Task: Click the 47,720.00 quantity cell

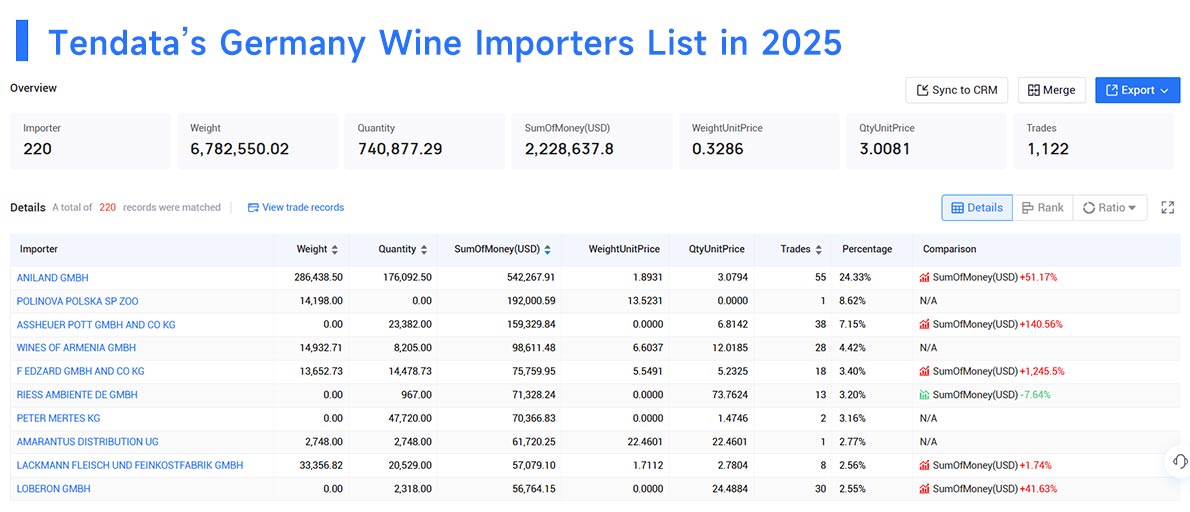Action: pyautogui.click(x=411, y=419)
